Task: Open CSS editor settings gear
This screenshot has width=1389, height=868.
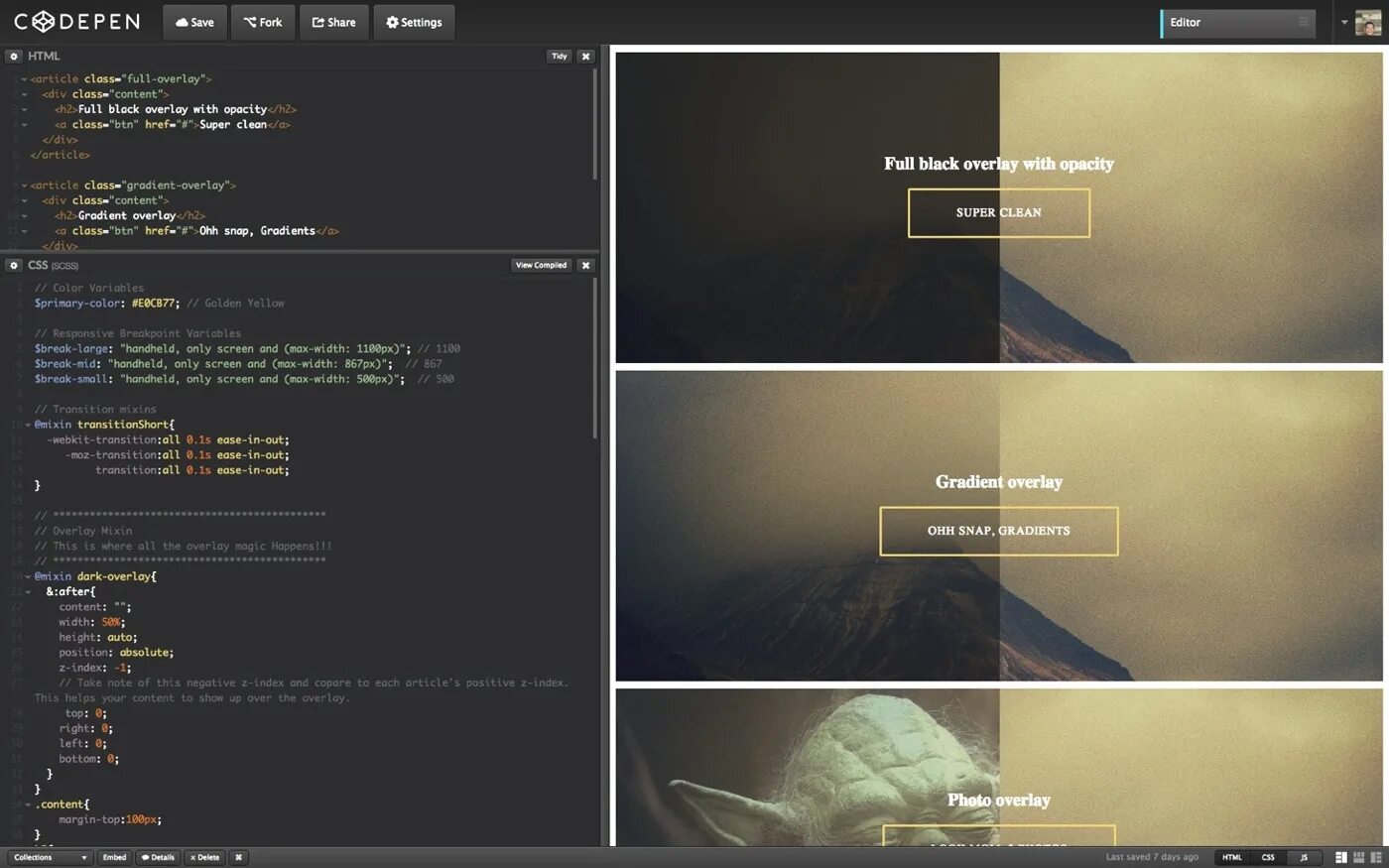Action: (x=14, y=265)
